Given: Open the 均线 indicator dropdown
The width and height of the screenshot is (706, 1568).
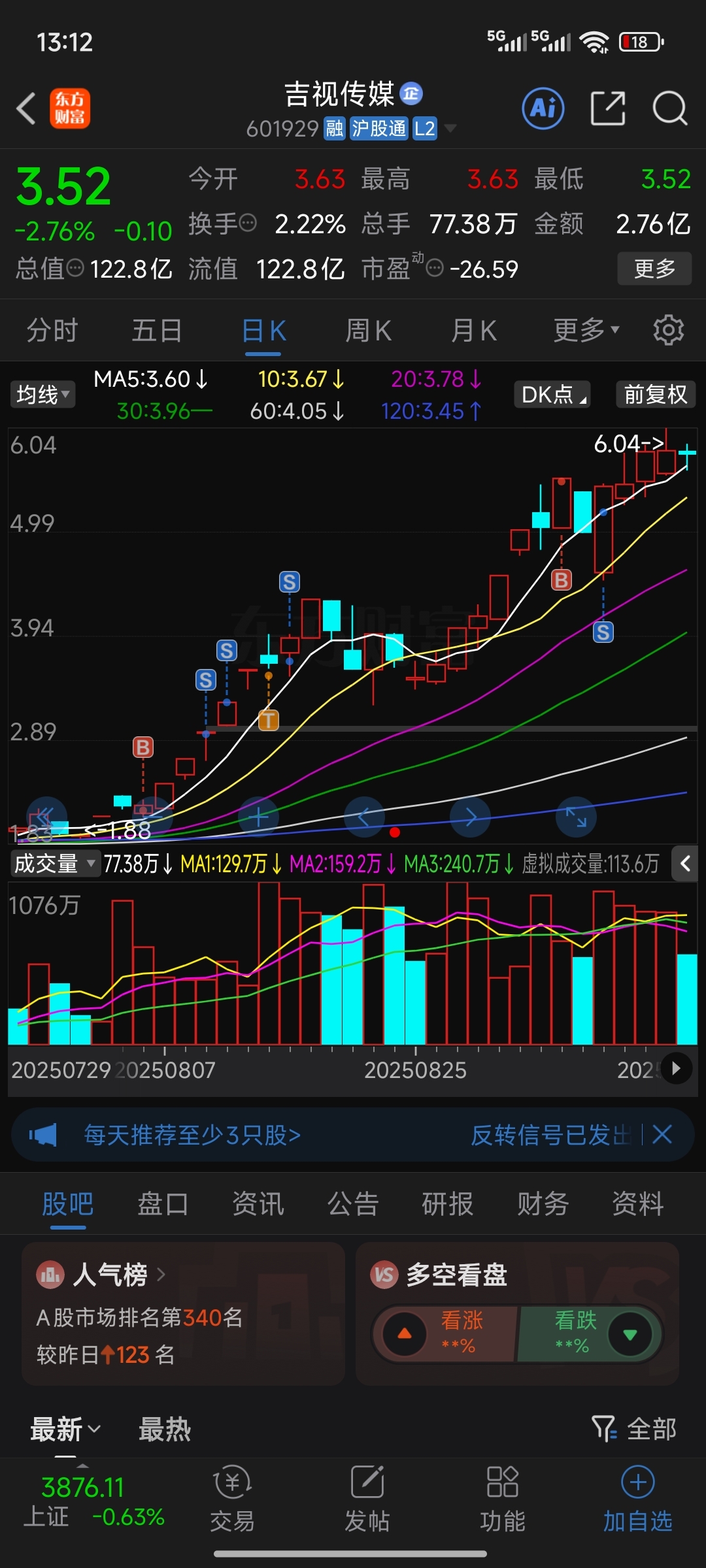Looking at the screenshot, I should tap(42, 395).
